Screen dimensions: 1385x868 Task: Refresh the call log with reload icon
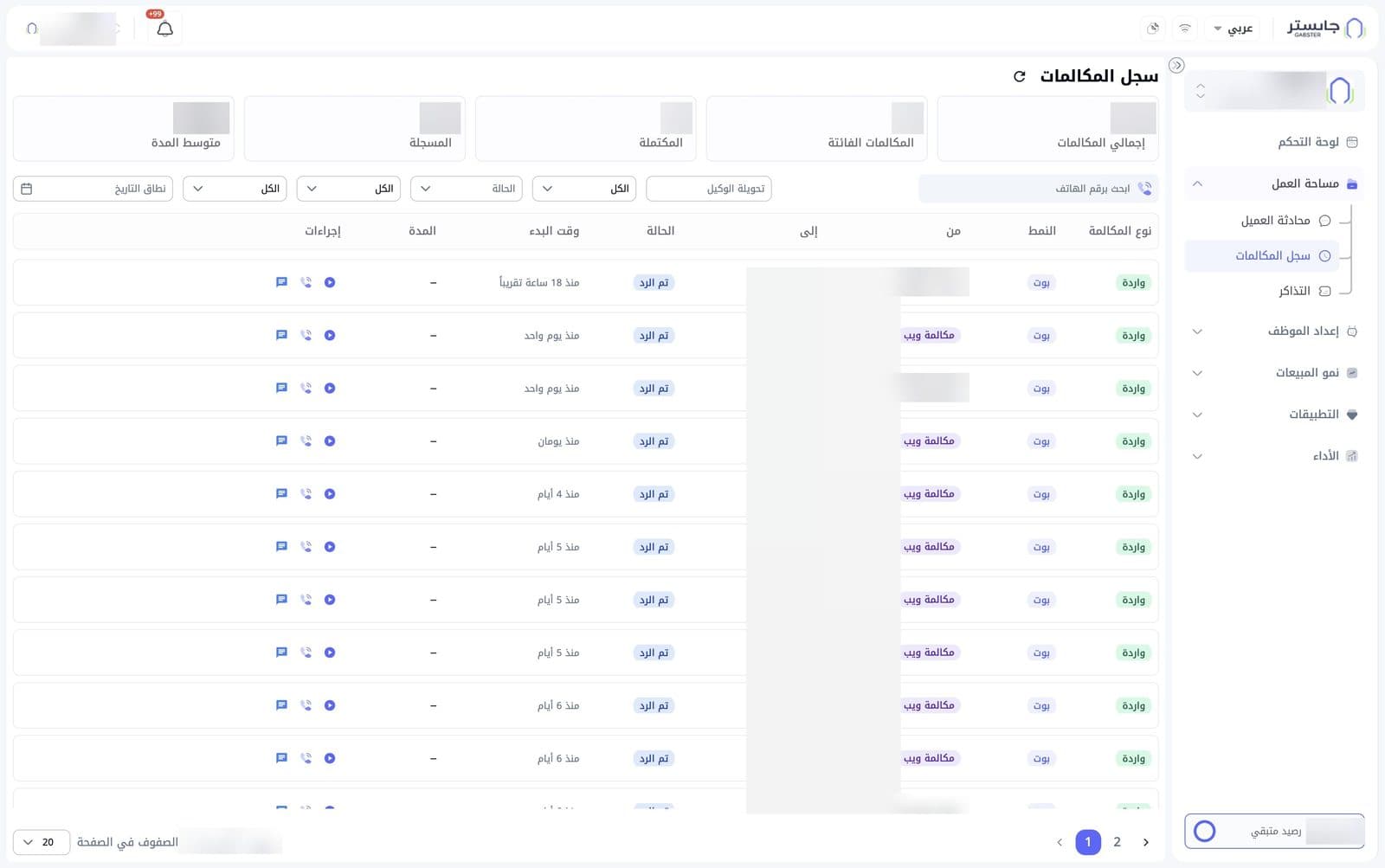tap(1020, 77)
